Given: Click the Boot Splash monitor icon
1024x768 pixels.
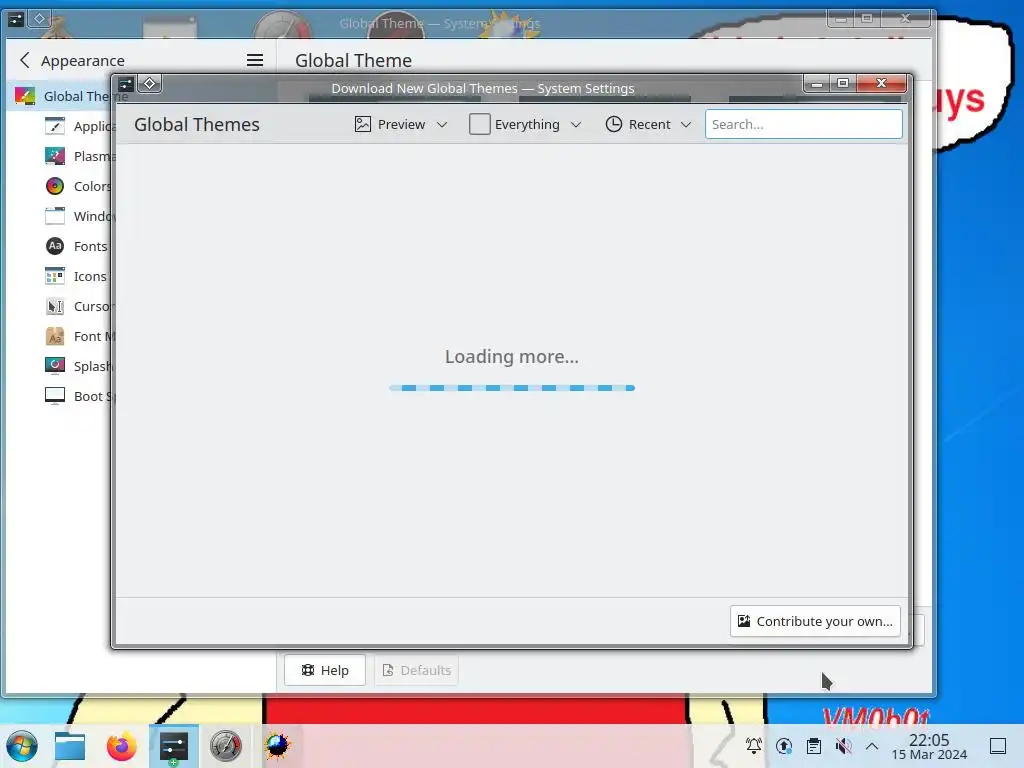Looking at the screenshot, I should pos(55,396).
